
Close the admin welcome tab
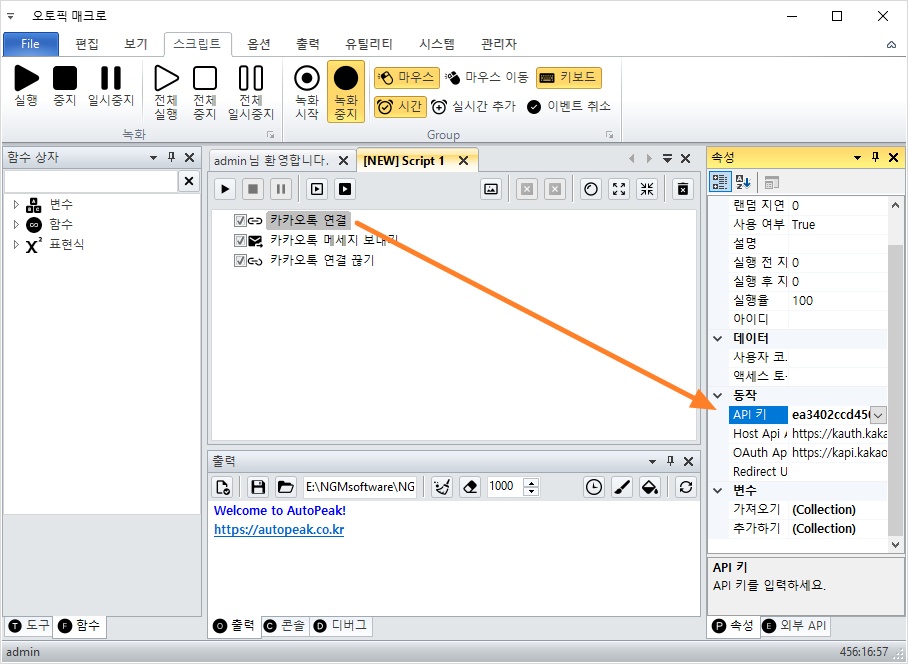pyautogui.click(x=343, y=160)
